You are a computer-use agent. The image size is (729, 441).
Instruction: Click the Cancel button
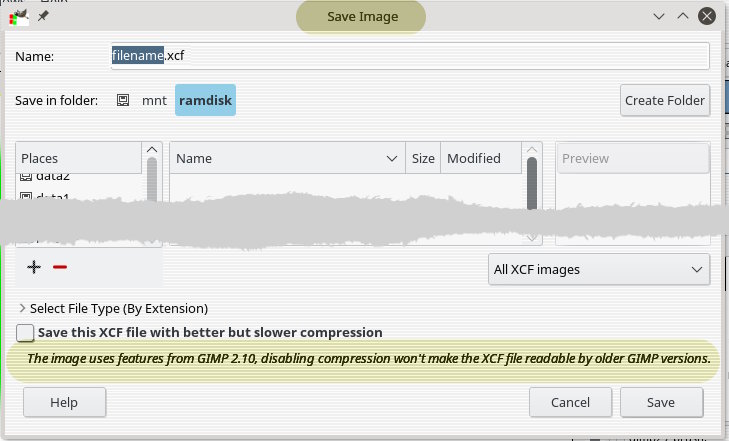569,402
